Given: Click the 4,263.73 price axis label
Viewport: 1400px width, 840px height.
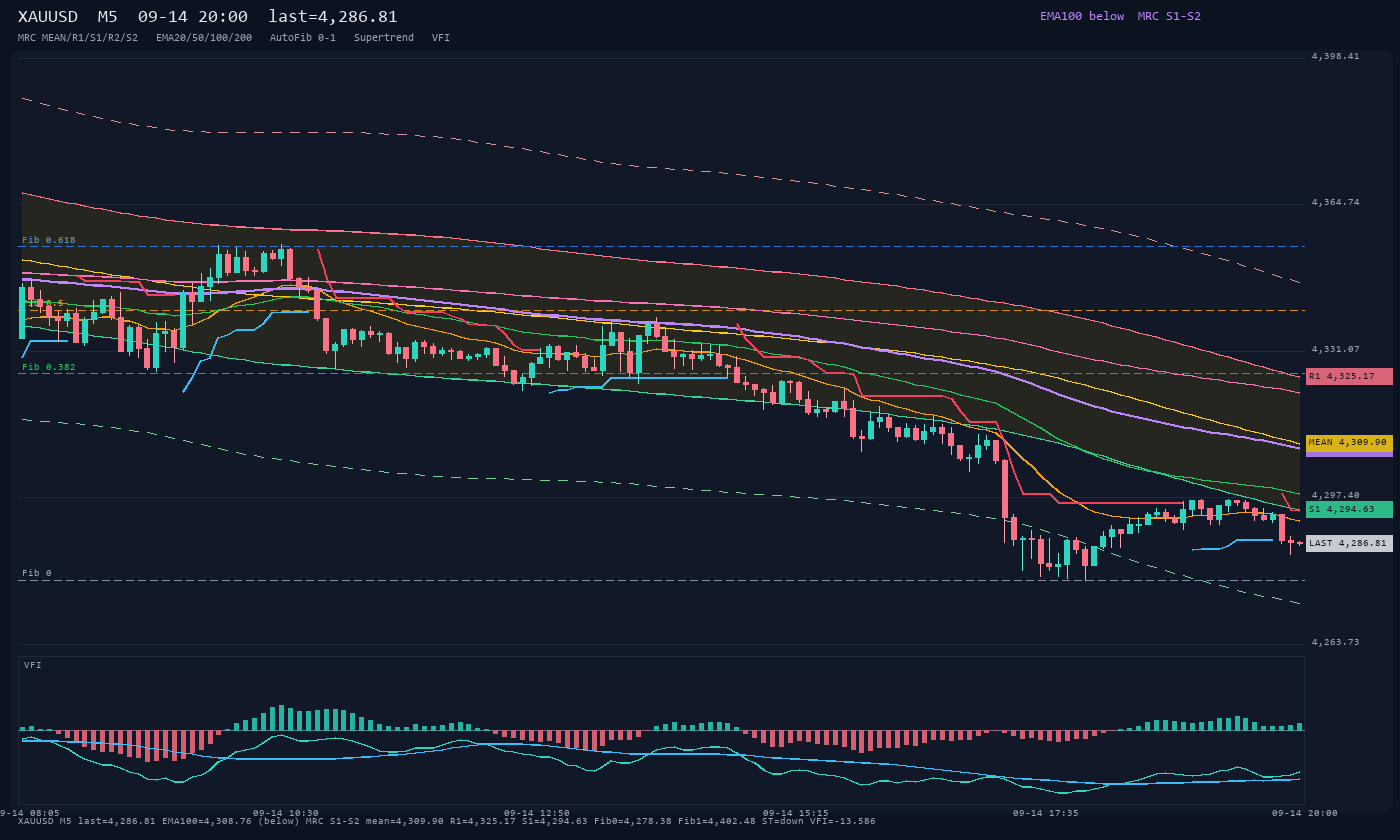Looking at the screenshot, I should point(1335,642).
